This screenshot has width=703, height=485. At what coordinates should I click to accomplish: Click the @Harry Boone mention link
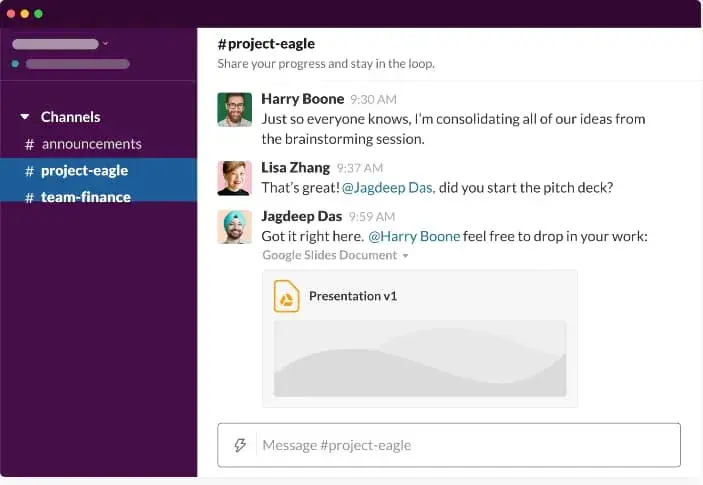coord(414,236)
